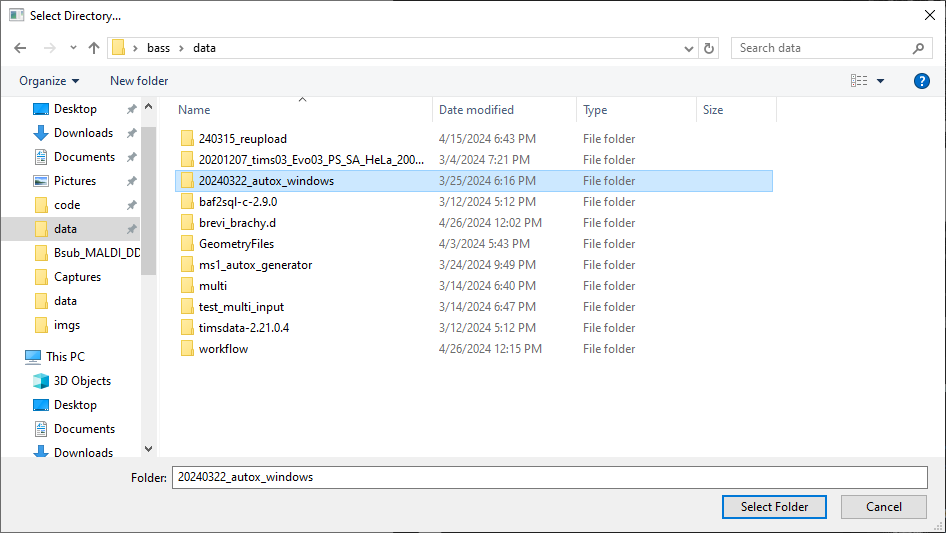
Task: Expand address bar history dropdown
Action: pos(688,48)
